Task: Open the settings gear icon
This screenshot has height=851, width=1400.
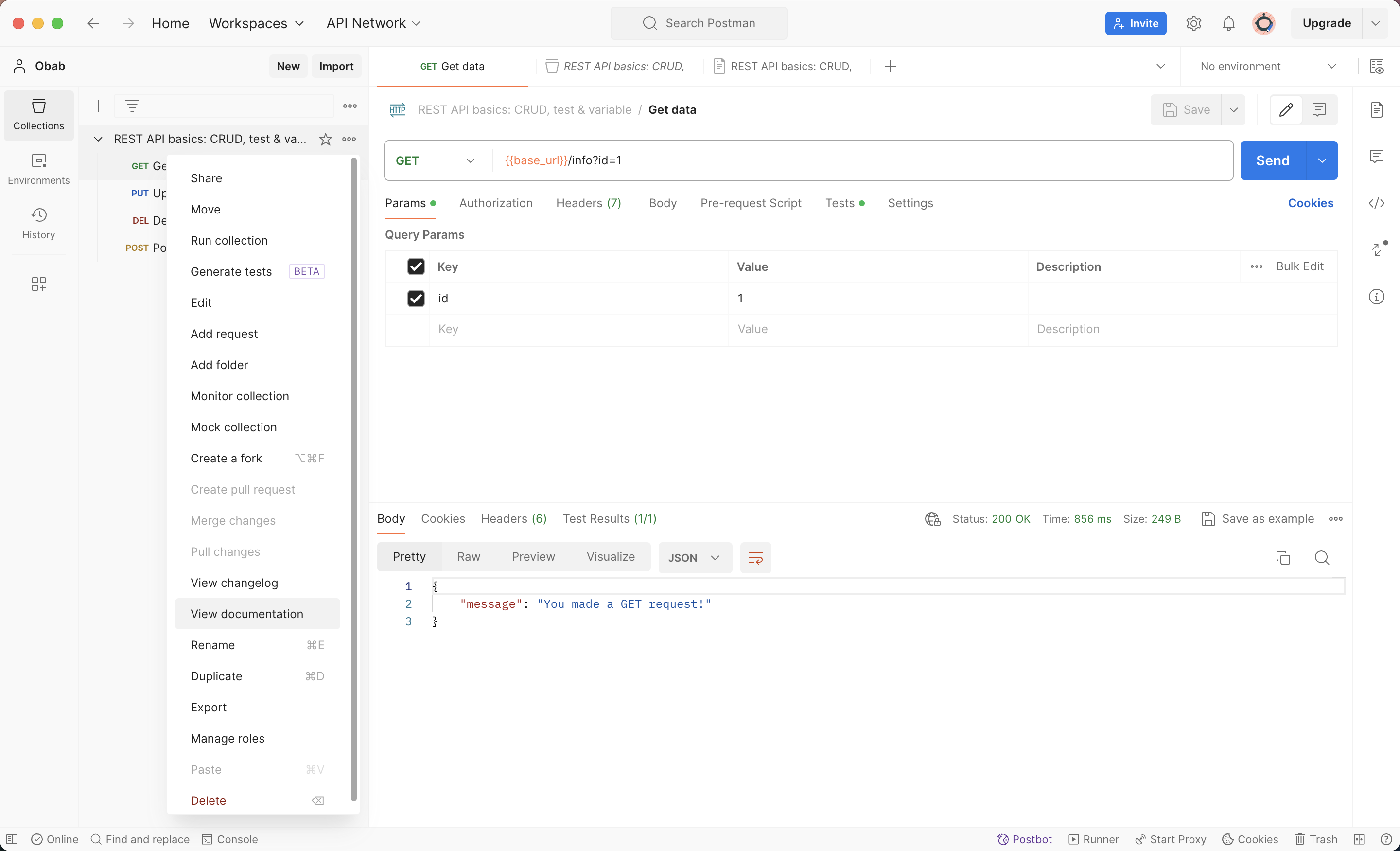Action: pyautogui.click(x=1194, y=23)
